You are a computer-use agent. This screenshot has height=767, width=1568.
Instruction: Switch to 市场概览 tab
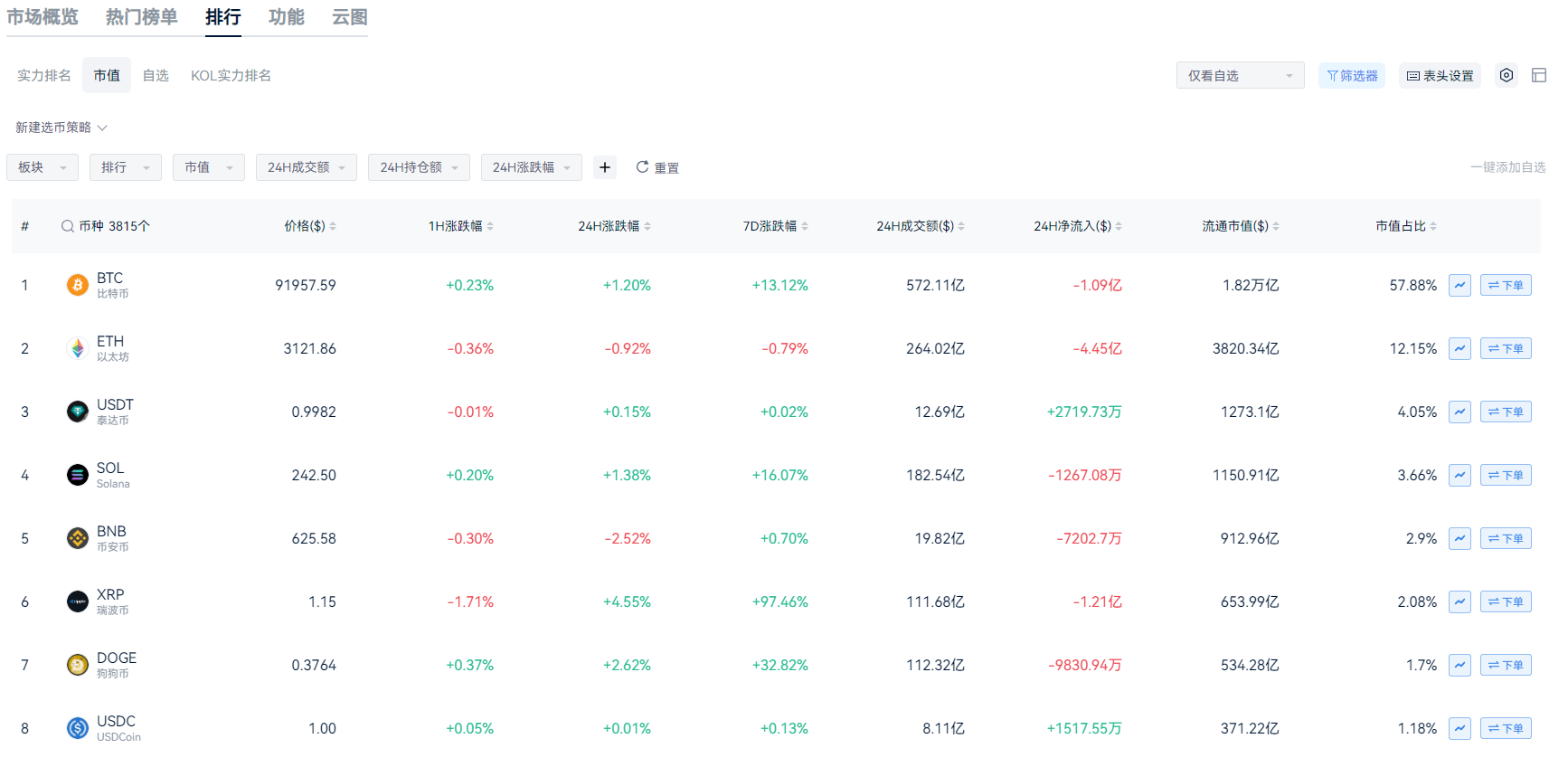43,17
